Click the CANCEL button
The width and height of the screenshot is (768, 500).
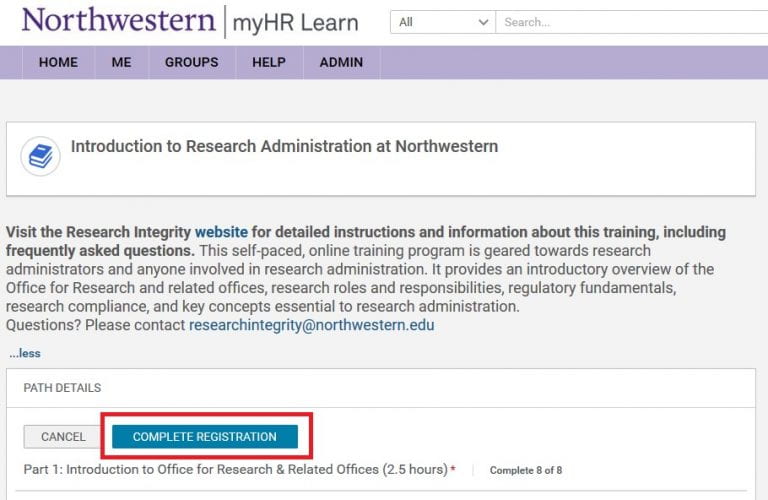click(63, 436)
